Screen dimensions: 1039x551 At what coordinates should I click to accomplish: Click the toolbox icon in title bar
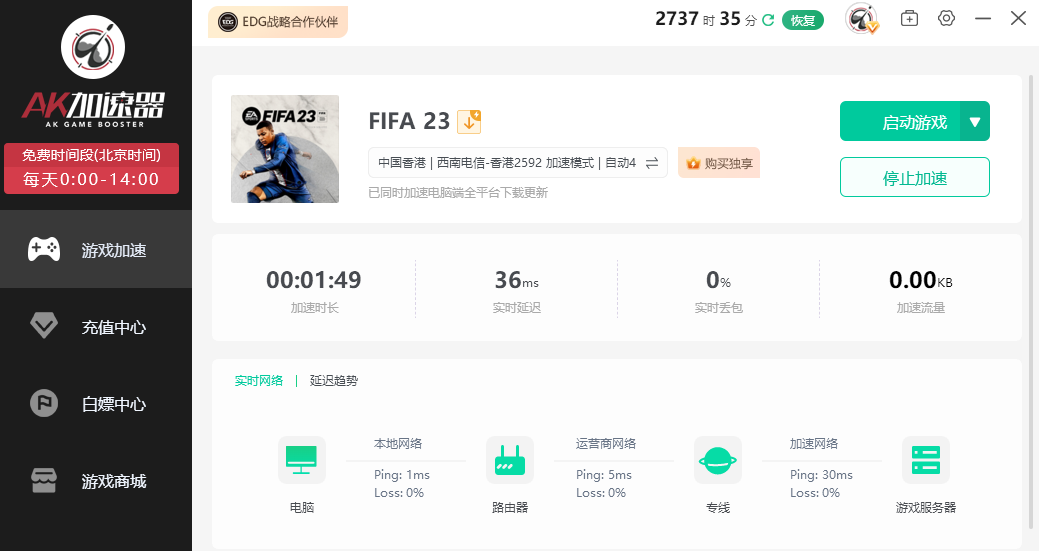[x=909, y=19]
